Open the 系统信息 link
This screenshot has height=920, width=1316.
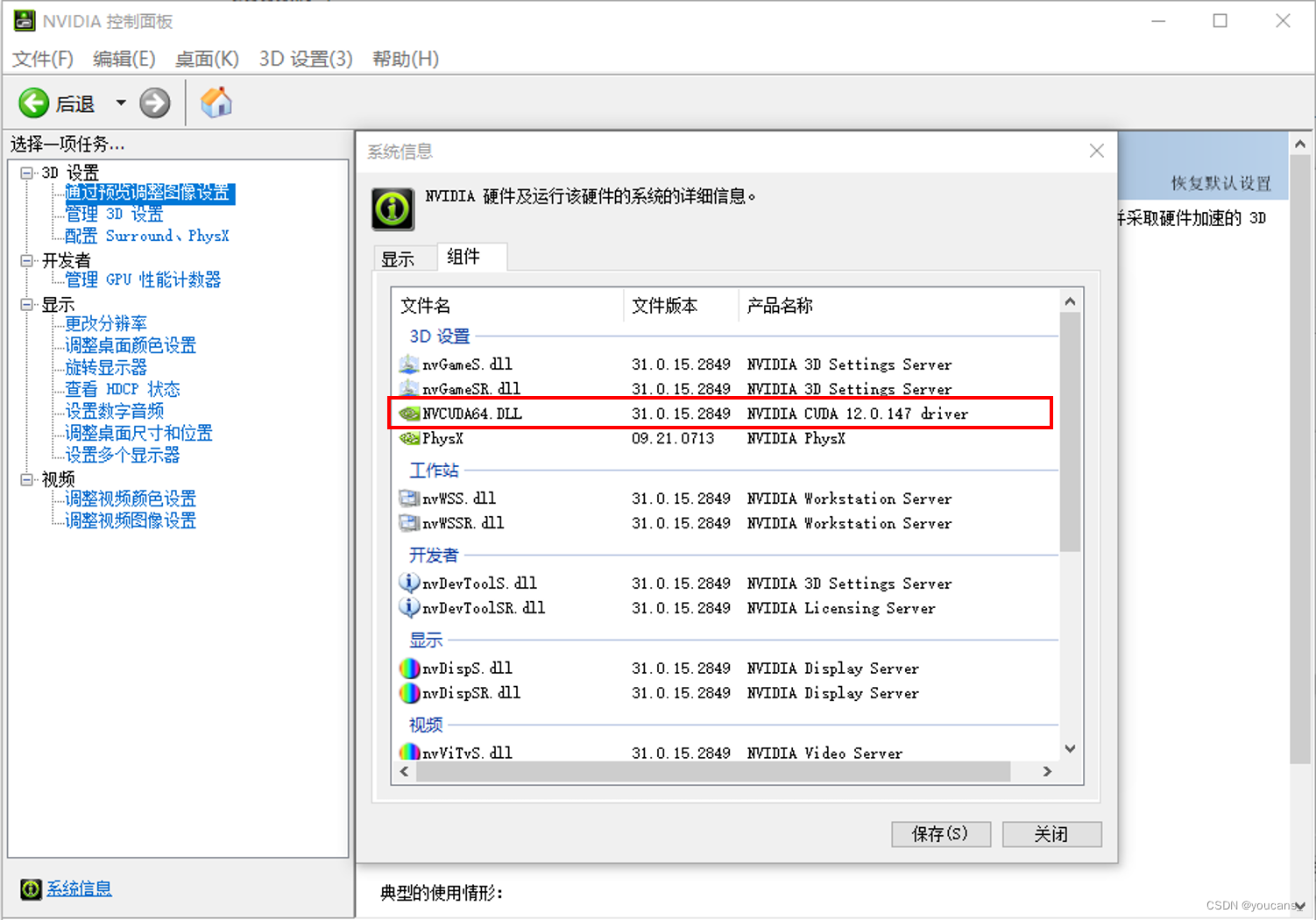79,888
